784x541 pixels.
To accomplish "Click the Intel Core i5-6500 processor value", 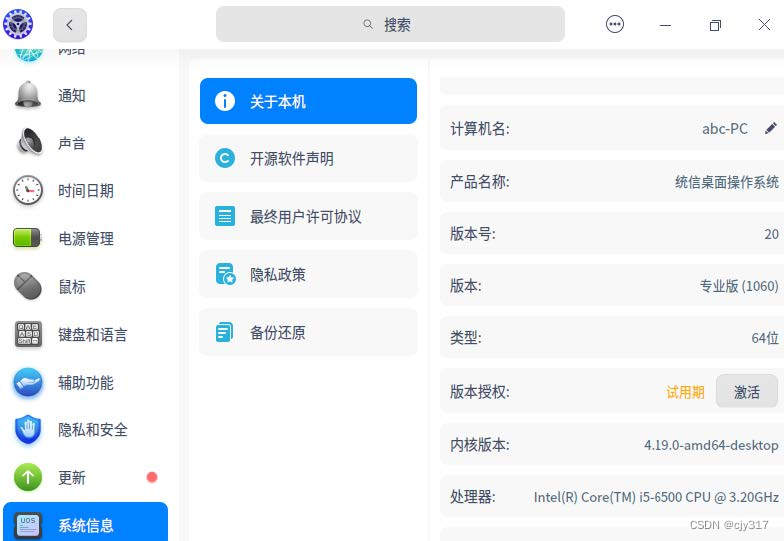I will pos(656,497).
